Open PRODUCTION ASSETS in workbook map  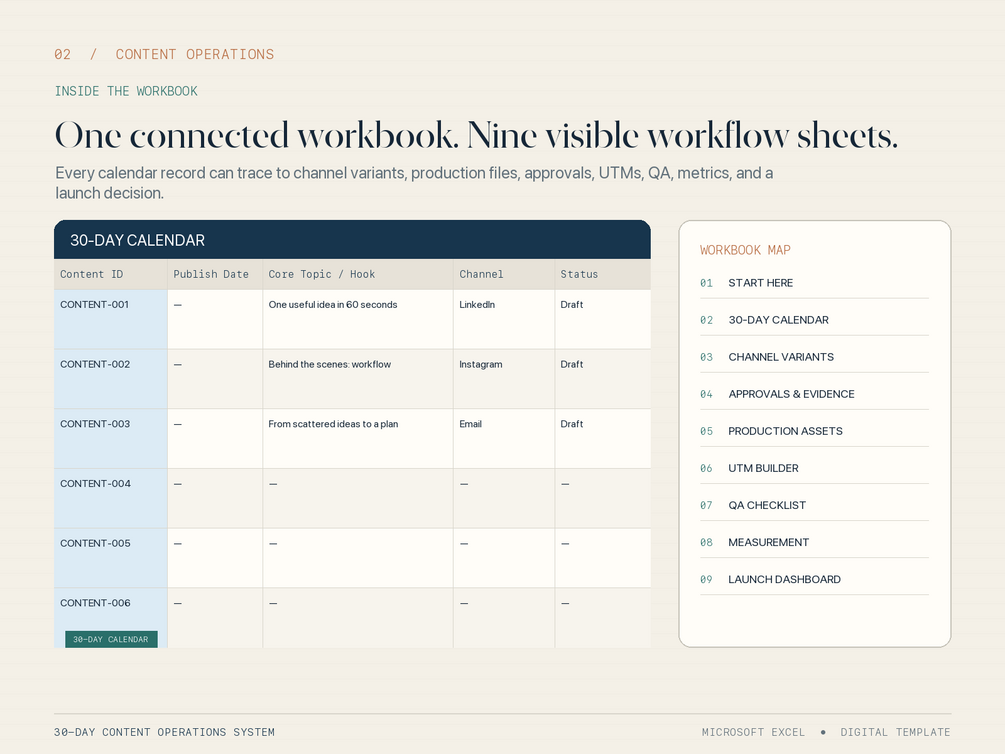coord(814,431)
